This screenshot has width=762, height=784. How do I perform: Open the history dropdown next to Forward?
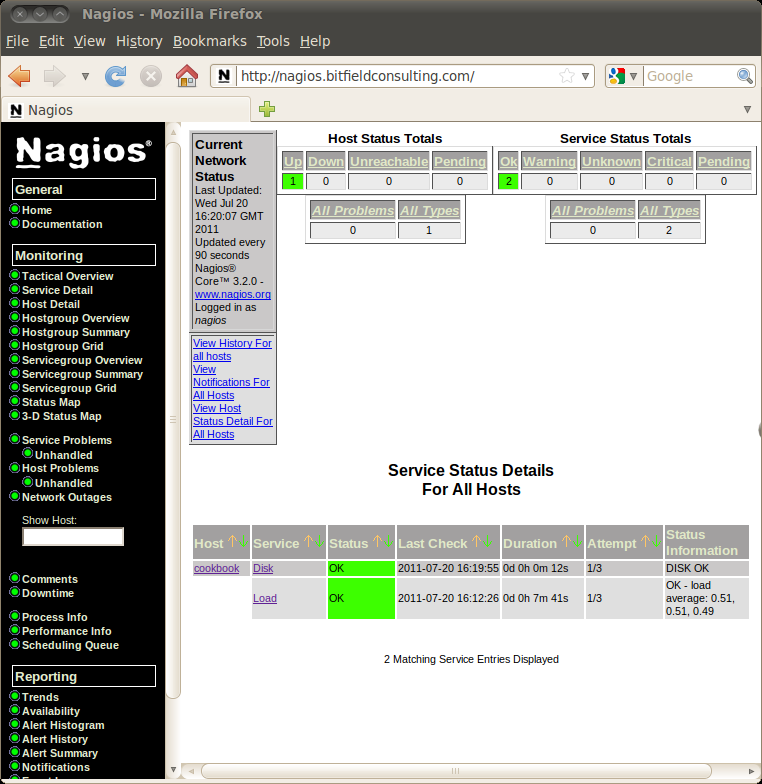(85, 76)
